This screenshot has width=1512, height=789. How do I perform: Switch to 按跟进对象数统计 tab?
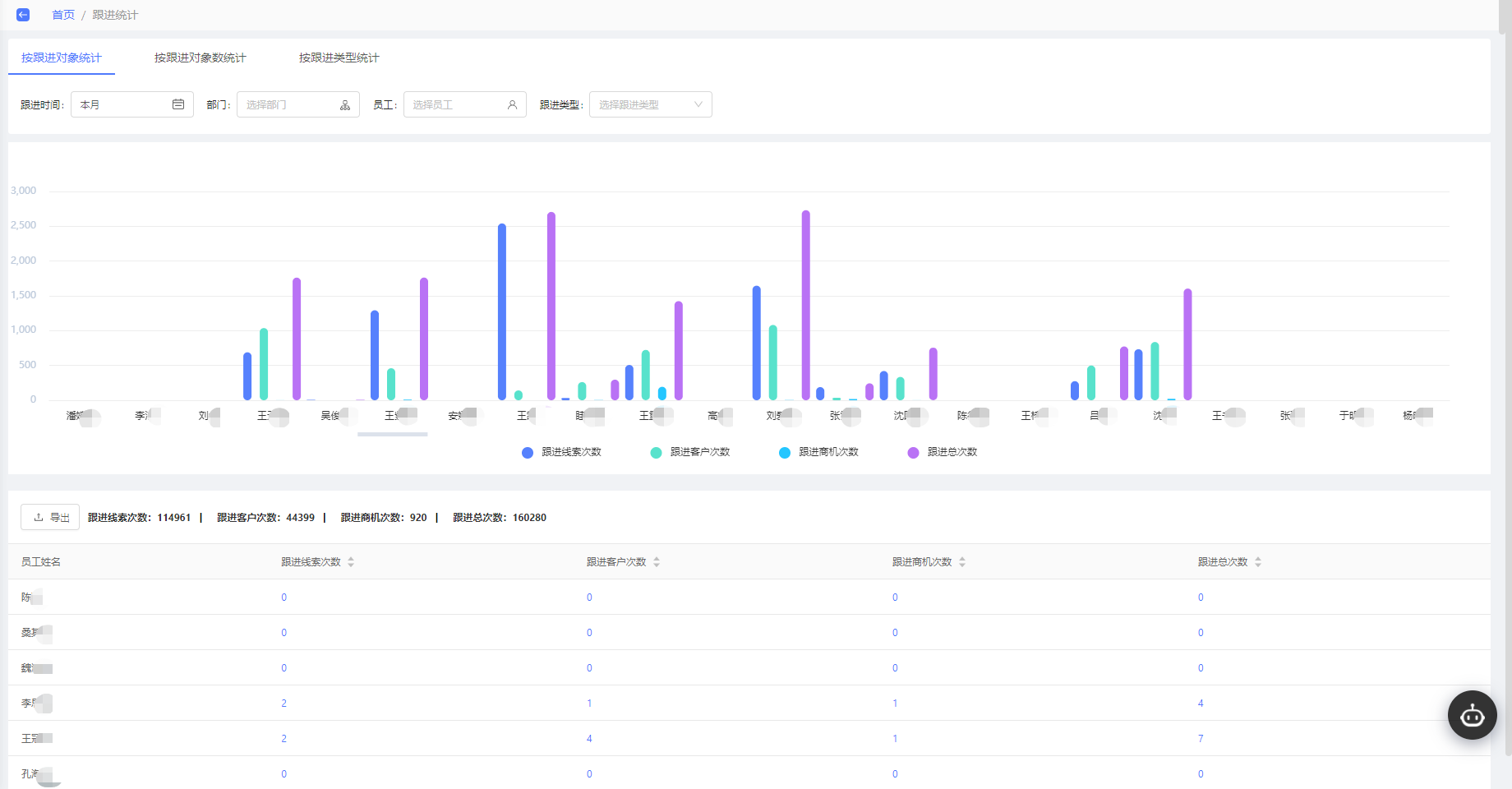(x=201, y=58)
